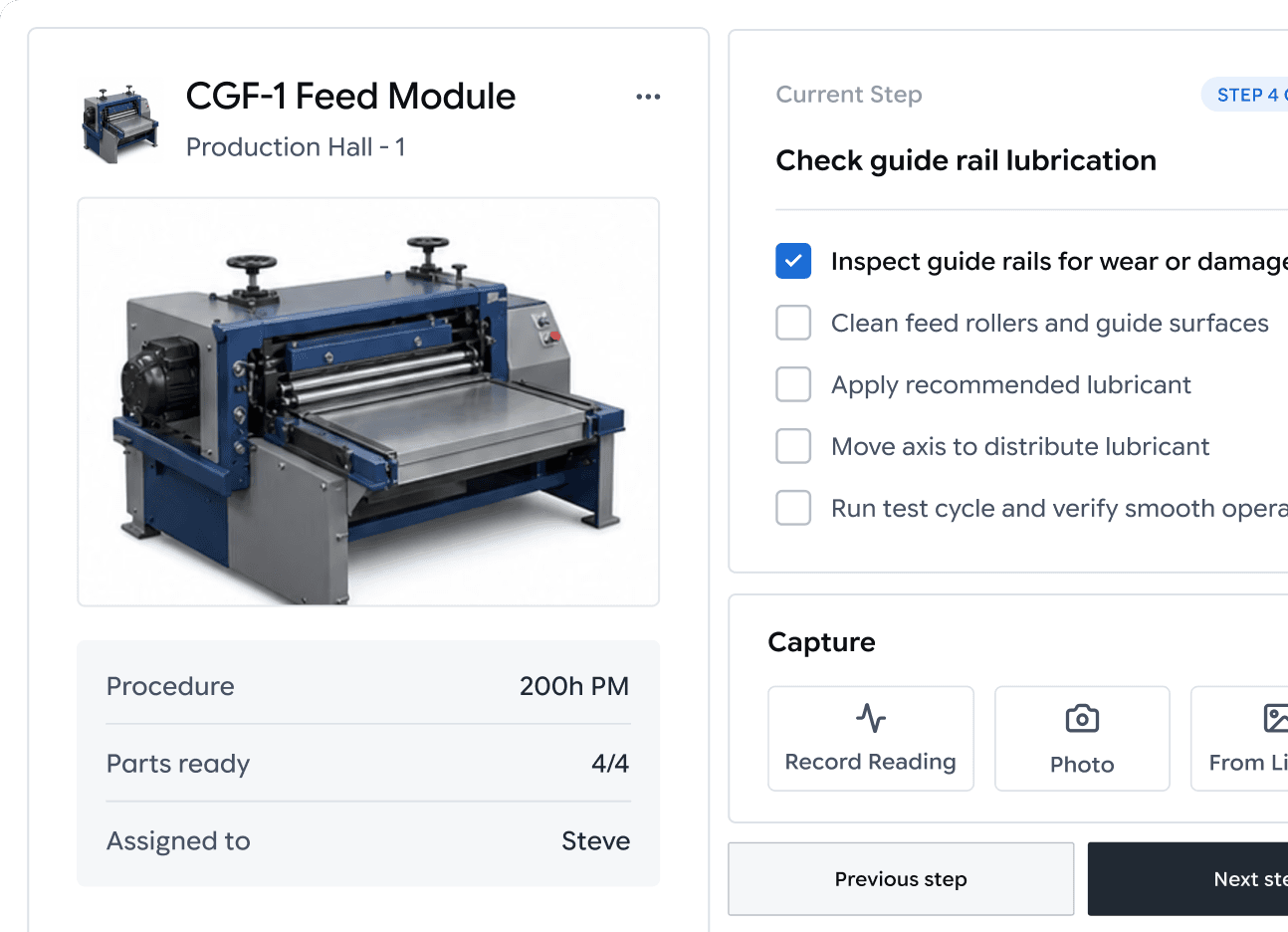Viewport: 1288px width, 932px height.
Task: Check Run test cycle and verify box
Action: coord(793,508)
